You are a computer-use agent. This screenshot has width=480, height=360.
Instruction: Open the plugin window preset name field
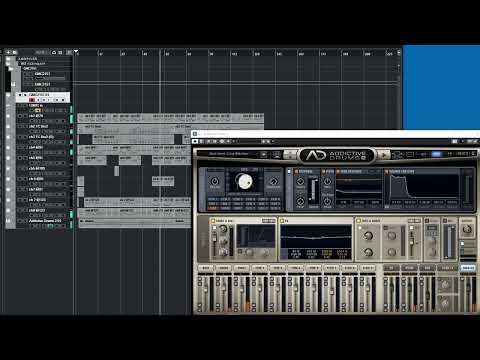pyautogui.click(x=248, y=142)
